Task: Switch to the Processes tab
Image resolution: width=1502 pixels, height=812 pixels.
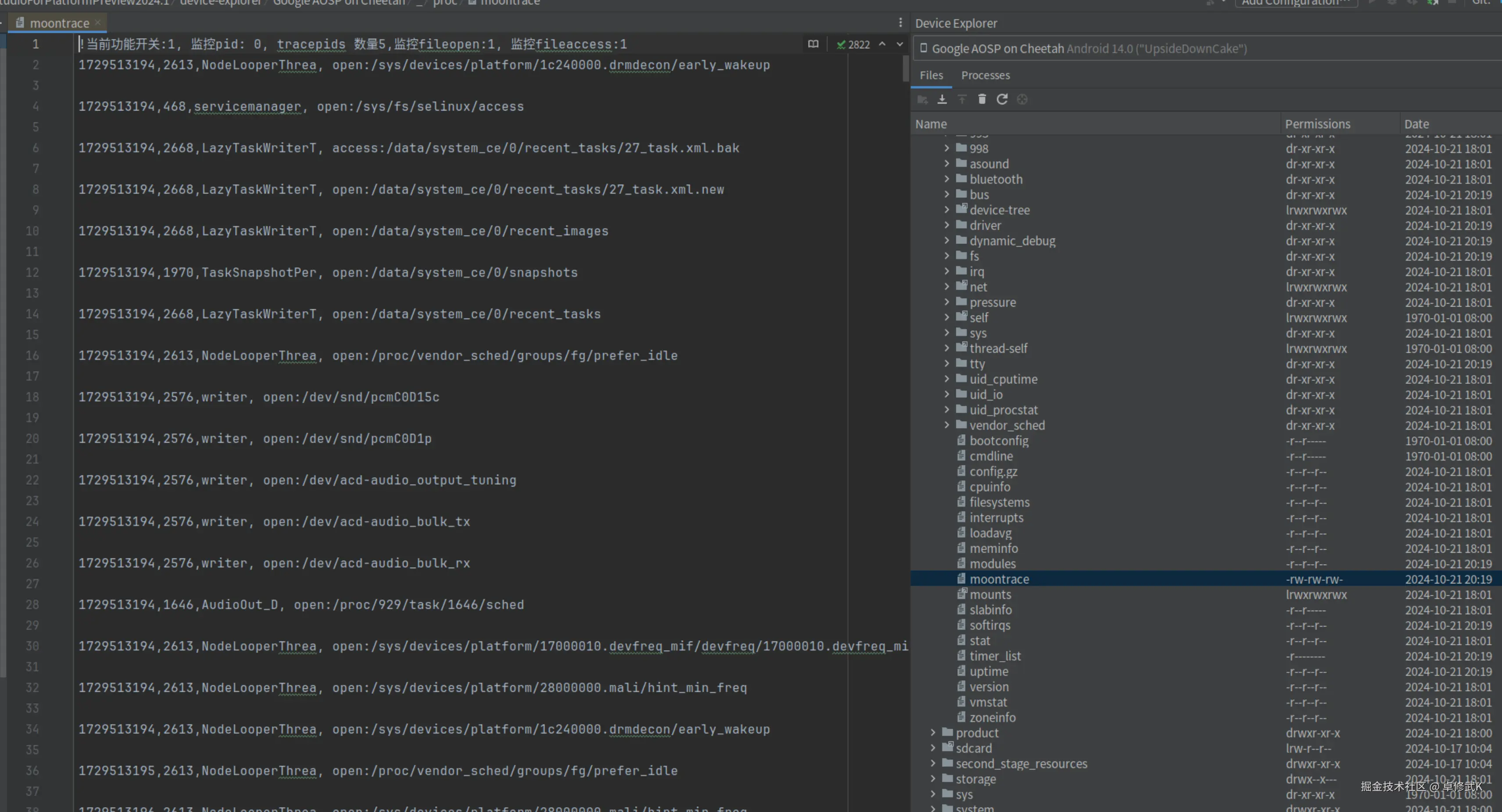Action: coord(985,75)
